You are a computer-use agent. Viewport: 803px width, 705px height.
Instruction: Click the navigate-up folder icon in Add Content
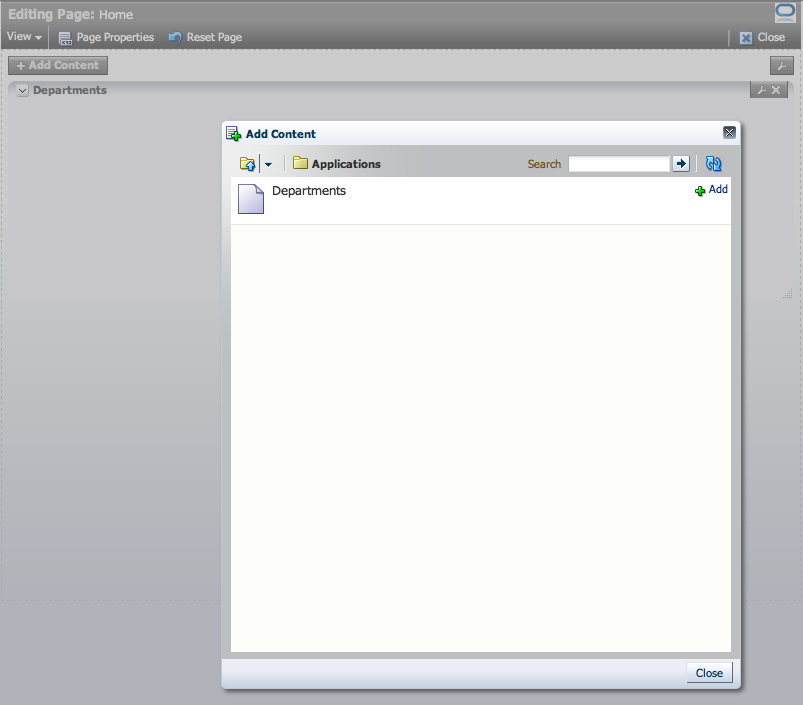point(247,163)
